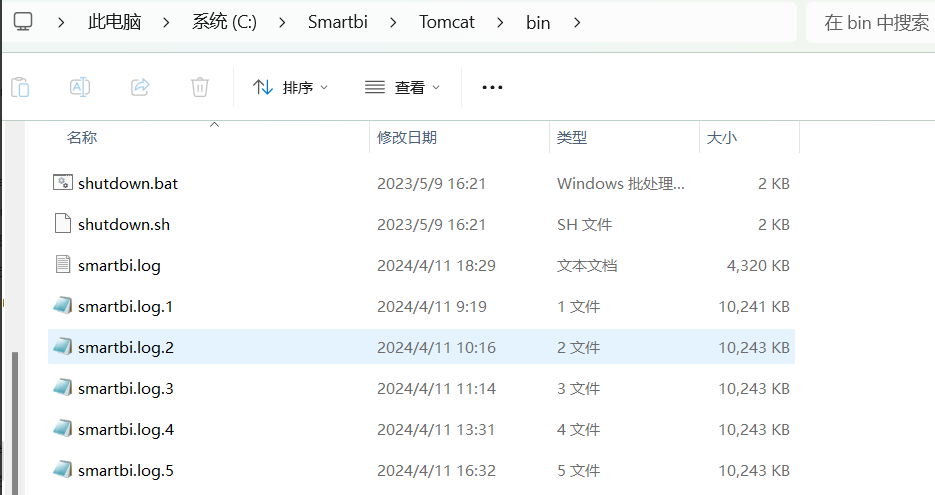The height and width of the screenshot is (495, 935).
Task: Click the smartbi.log.1 file icon
Action: point(63,305)
